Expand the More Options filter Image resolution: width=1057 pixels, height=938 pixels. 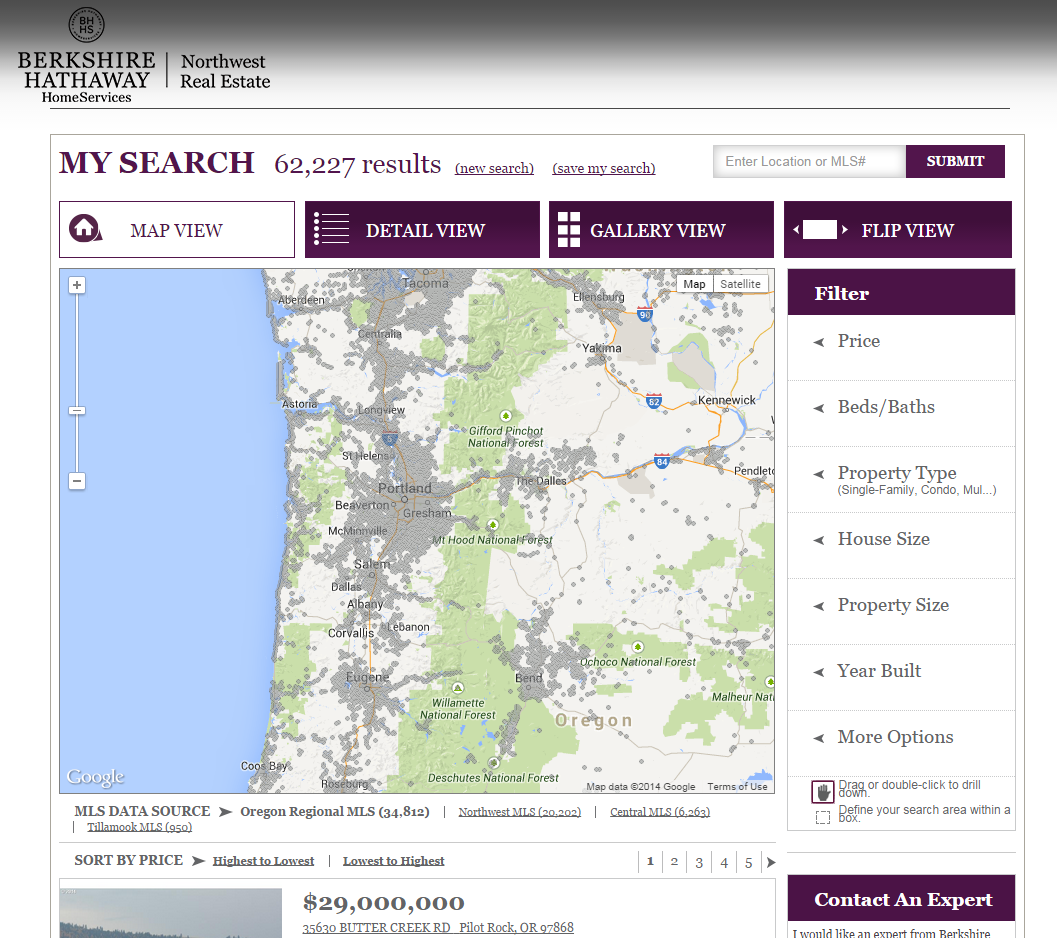click(901, 743)
